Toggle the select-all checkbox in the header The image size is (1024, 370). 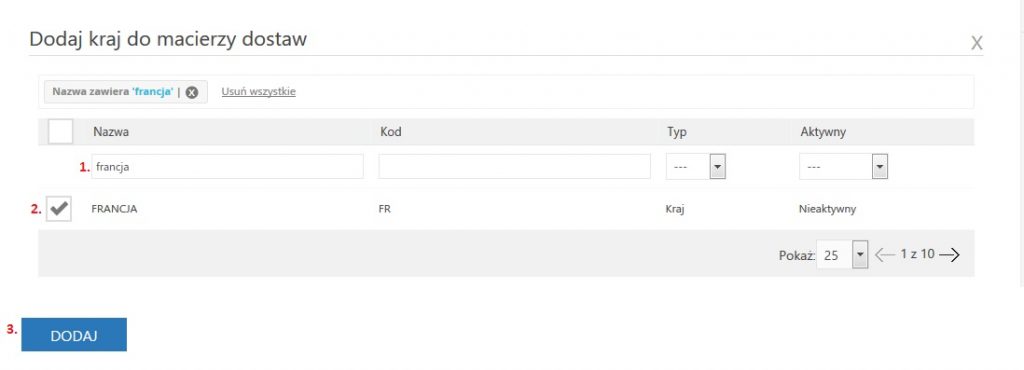coord(61,131)
